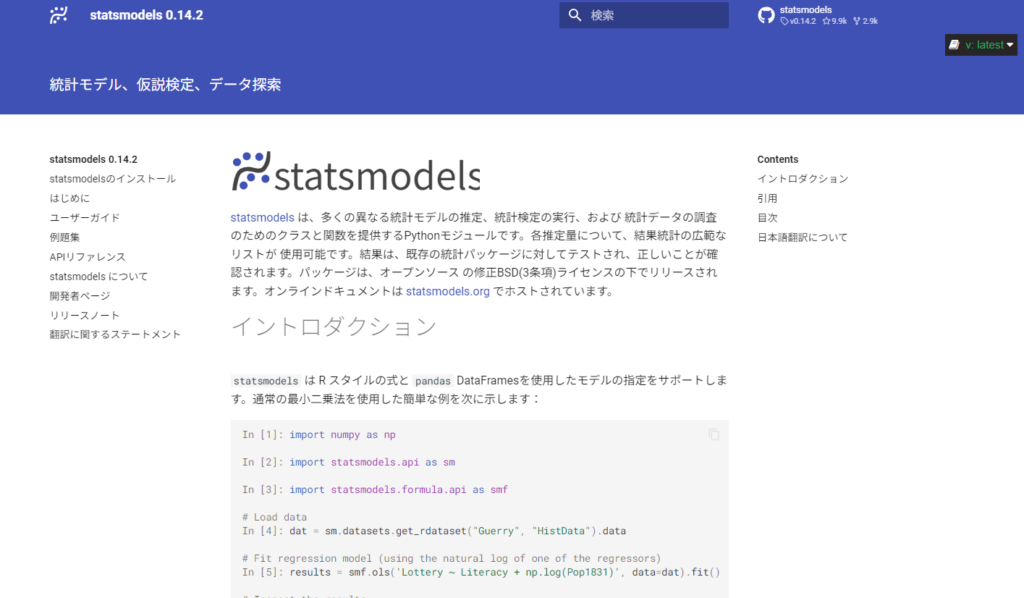
Task: Jump to 目次 section in Contents
Action: pyautogui.click(x=767, y=218)
